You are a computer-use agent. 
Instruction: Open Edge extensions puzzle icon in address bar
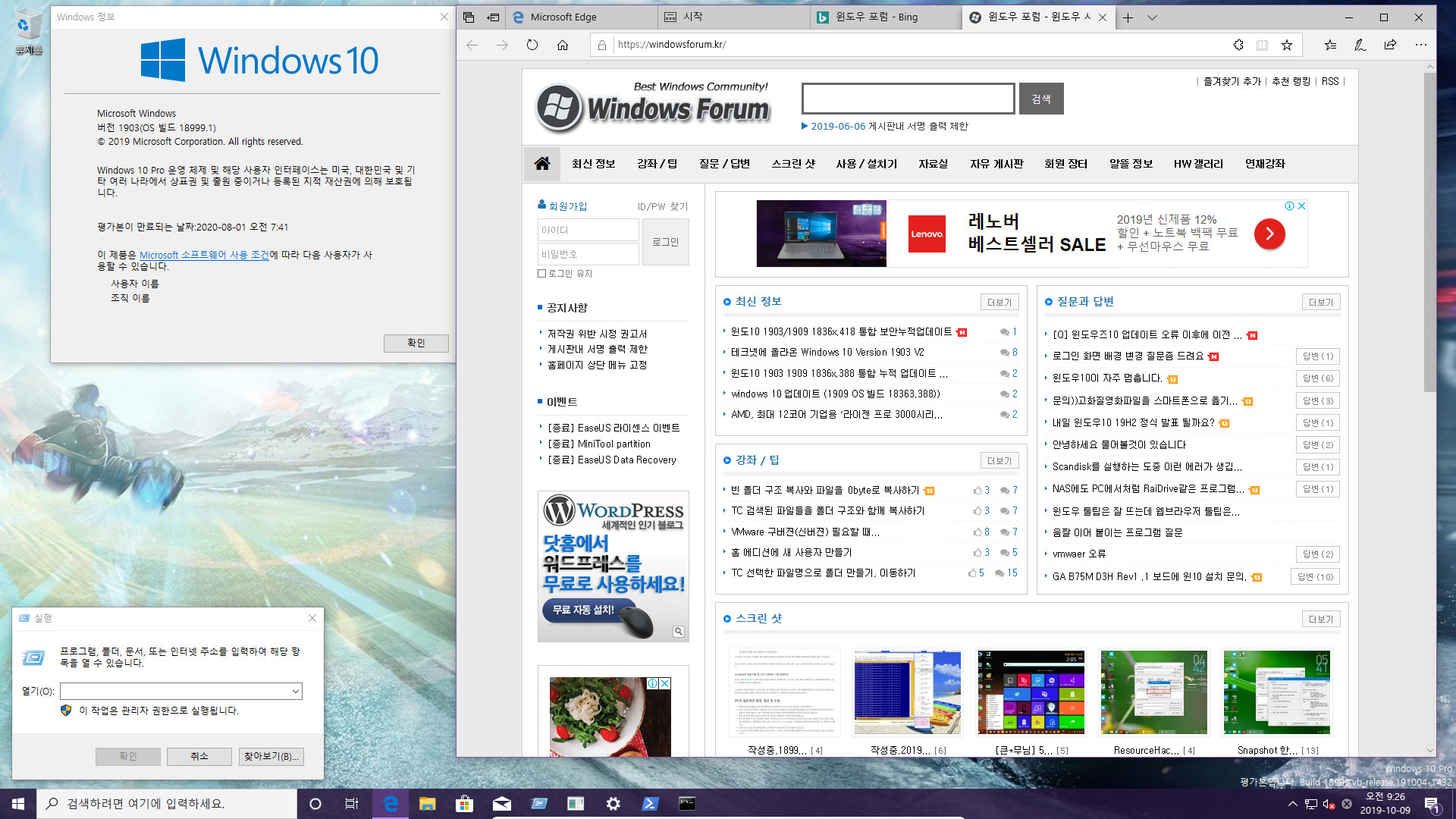point(1238,45)
